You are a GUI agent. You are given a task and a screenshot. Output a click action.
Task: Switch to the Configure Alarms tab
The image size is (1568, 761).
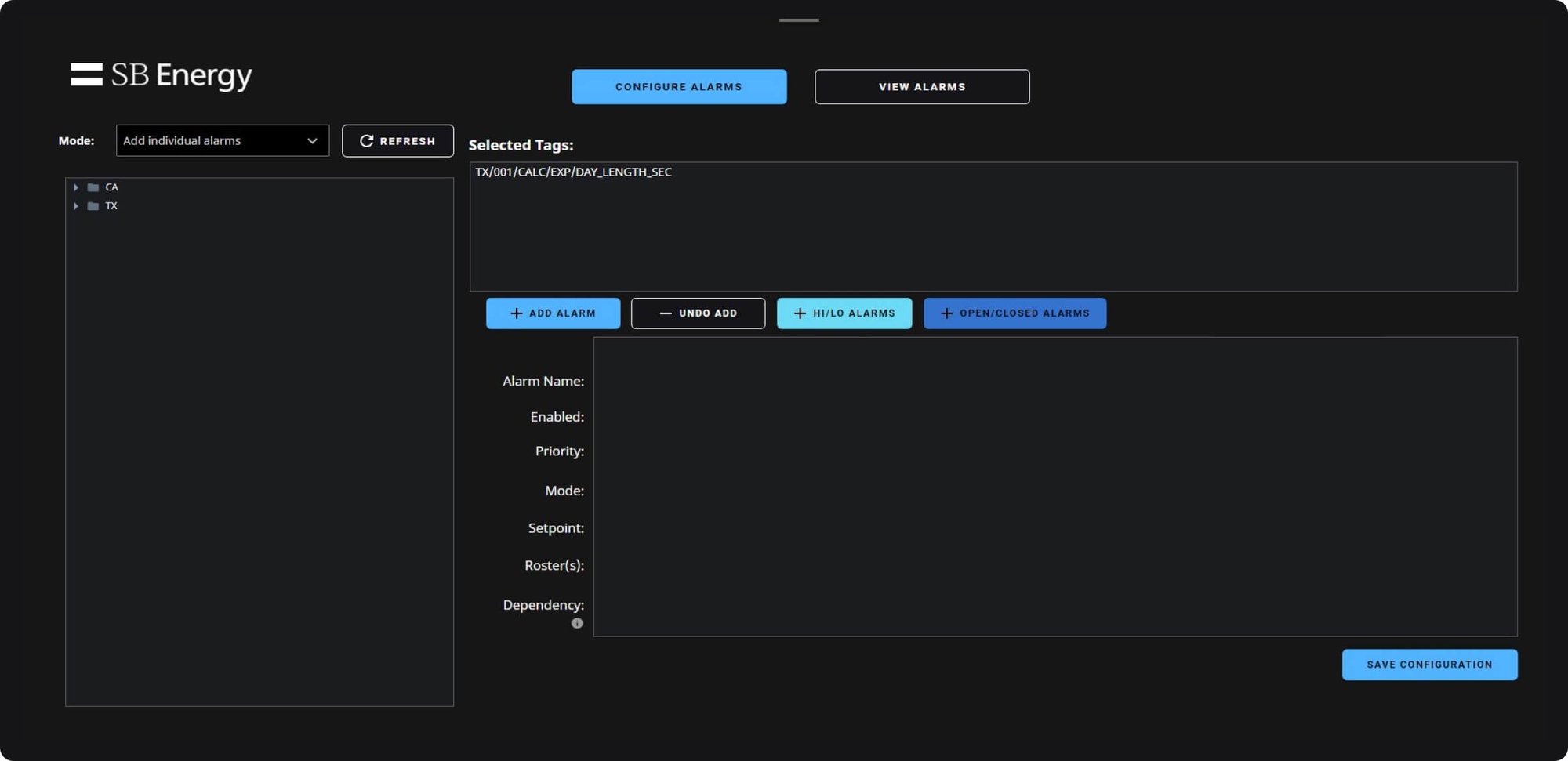coord(678,87)
